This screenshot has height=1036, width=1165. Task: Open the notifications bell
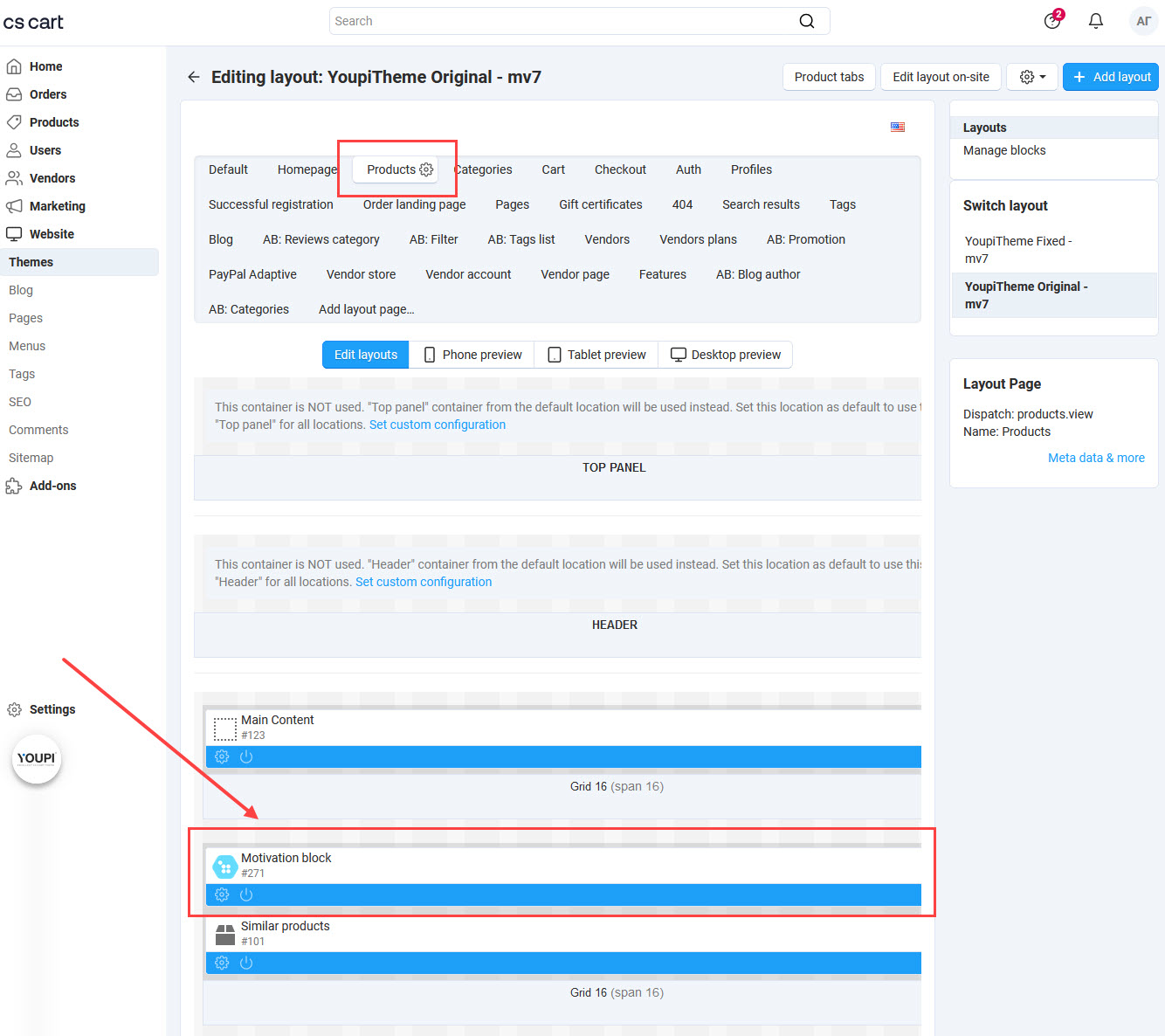(x=1095, y=21)
